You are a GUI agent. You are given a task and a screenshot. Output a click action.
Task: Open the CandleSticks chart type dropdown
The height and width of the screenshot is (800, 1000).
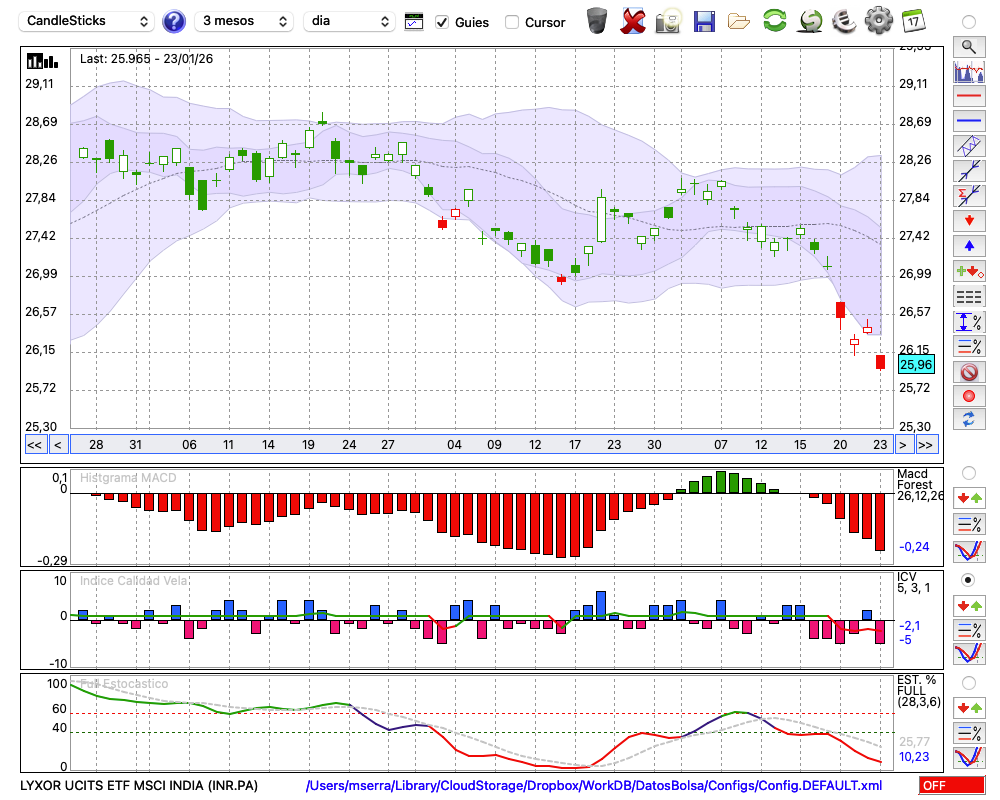click(88, 21)
